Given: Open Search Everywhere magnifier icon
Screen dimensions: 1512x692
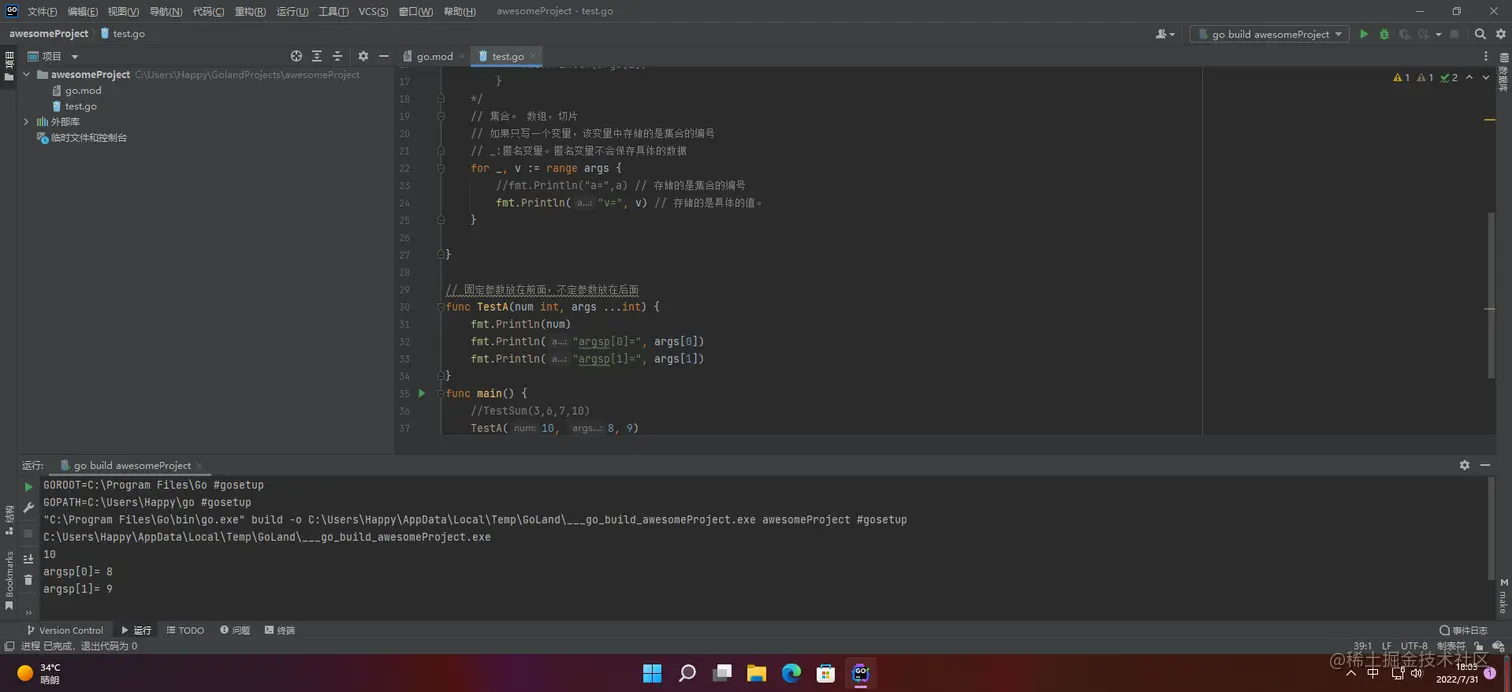Looking at the screenshot, I should (1480, 34).
